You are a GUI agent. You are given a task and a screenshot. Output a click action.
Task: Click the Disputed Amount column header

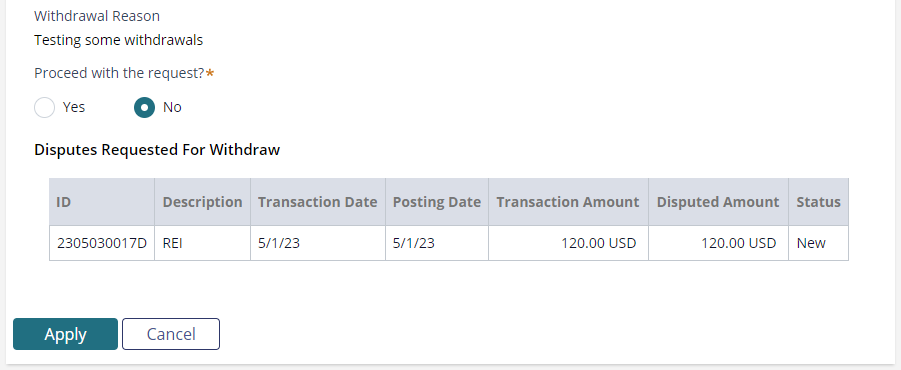point(718,202)
